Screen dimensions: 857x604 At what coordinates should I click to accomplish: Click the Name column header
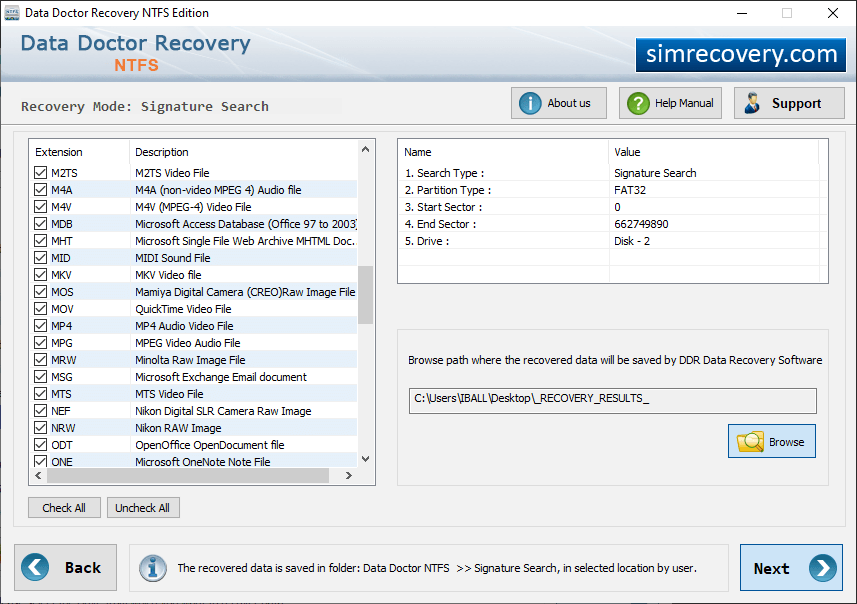(503, 152)
